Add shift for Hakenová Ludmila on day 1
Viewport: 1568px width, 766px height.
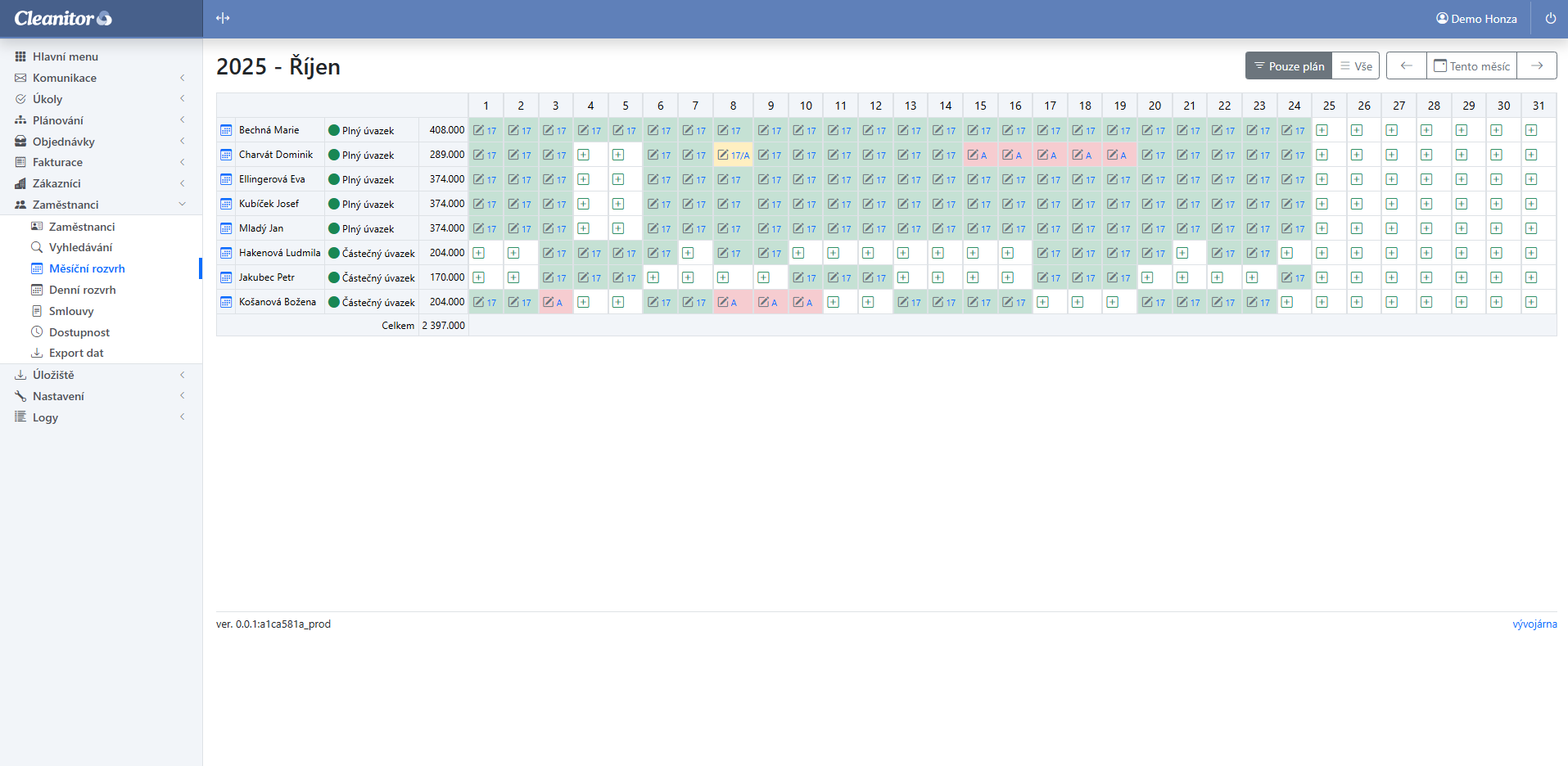click(x=479, y=253)
